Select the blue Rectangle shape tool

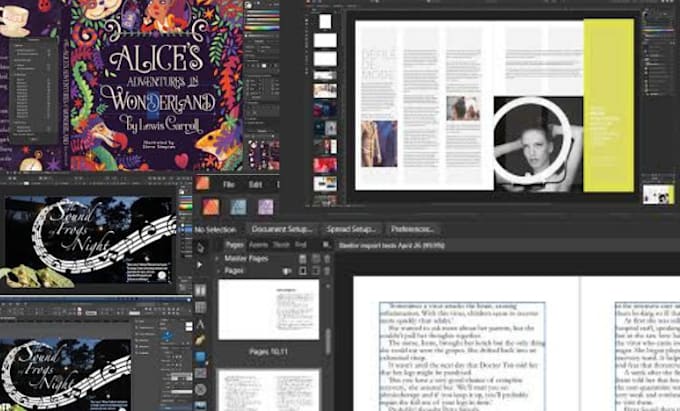point(200,357)
